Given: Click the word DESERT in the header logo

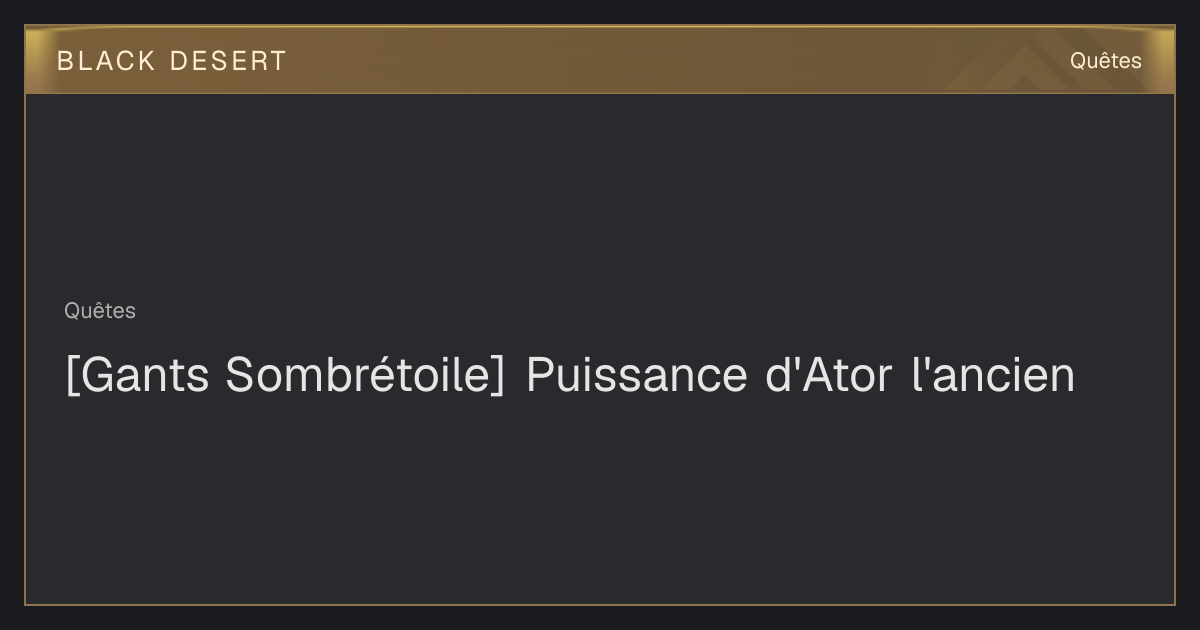Looking at the screenshot, I should tap(228, 61).
